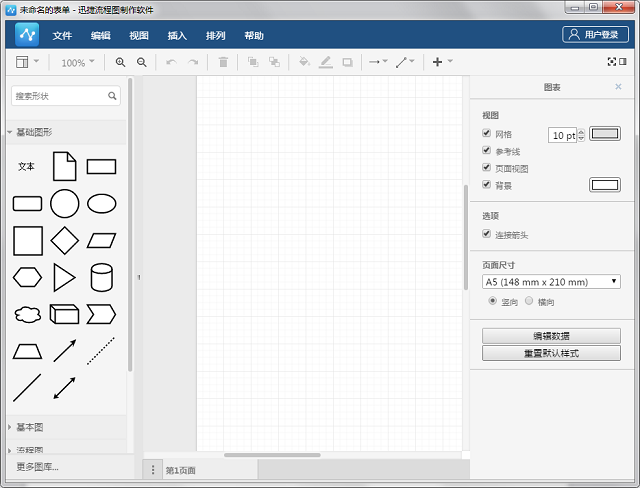The width and height of the screenshot is (640, 488).
Task: Select the hexagon shape
Action: coord(27,277)
